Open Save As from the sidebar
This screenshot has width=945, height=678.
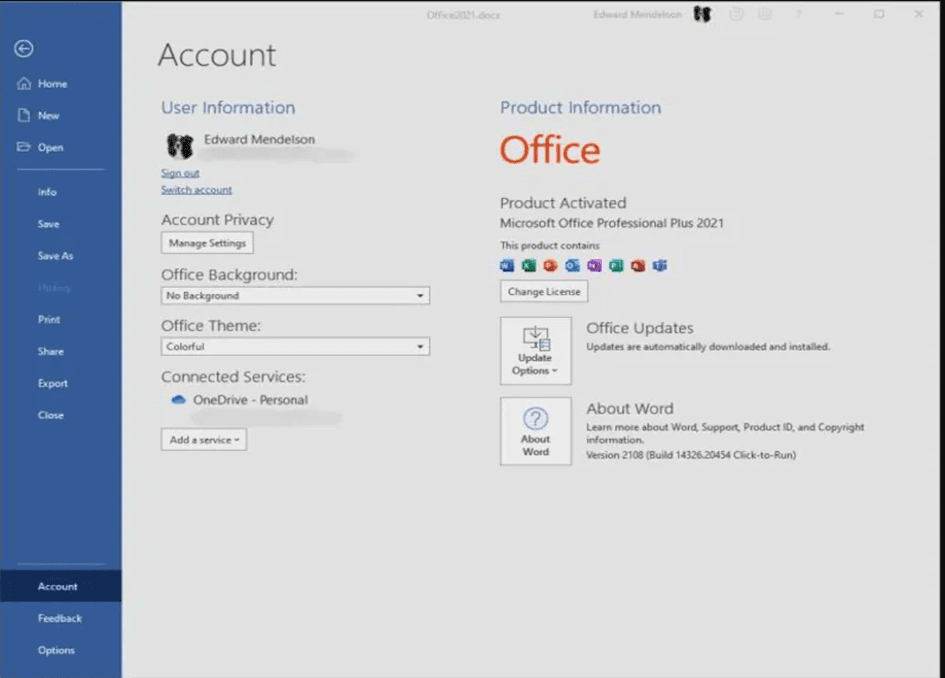click(x=55, y=256)
